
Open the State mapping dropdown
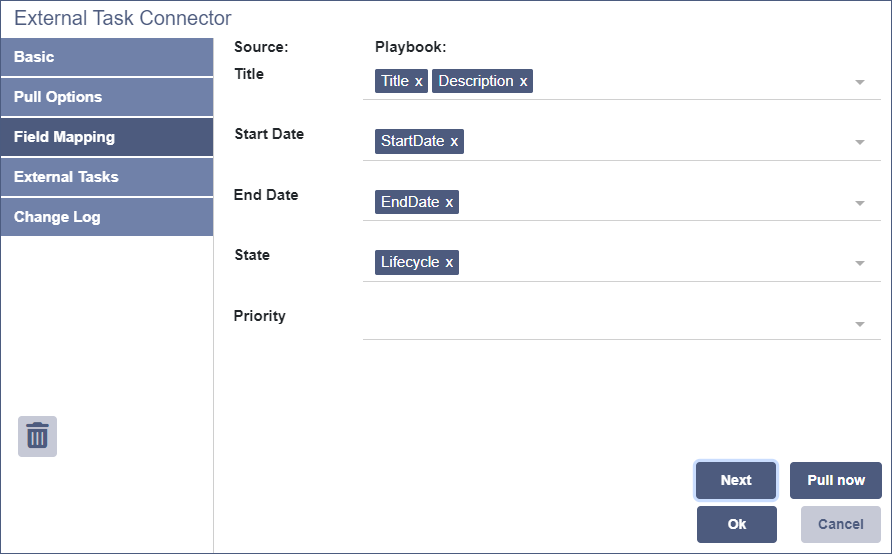(860, 263)
